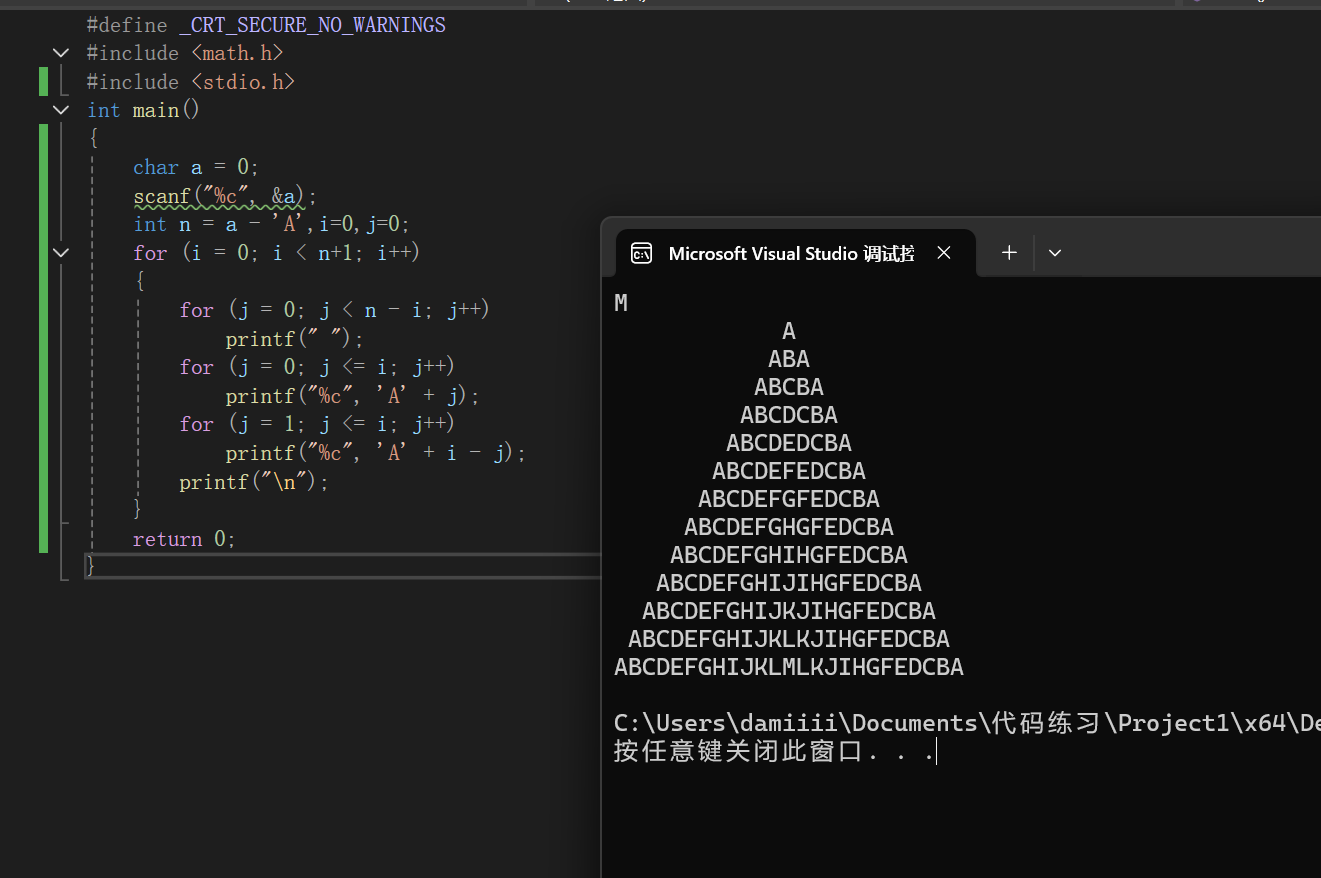Click the single A pyramid top row

tap(789, 331)
